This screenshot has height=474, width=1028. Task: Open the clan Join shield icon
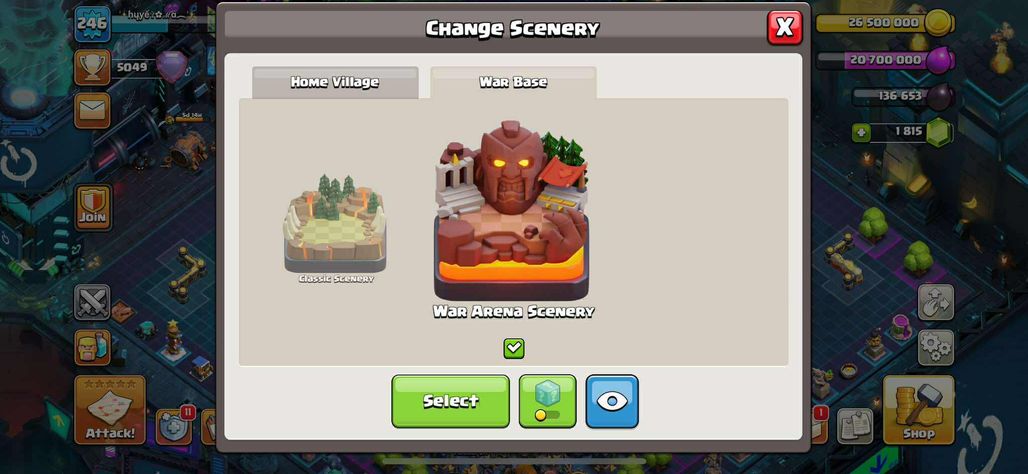point(93,207)
